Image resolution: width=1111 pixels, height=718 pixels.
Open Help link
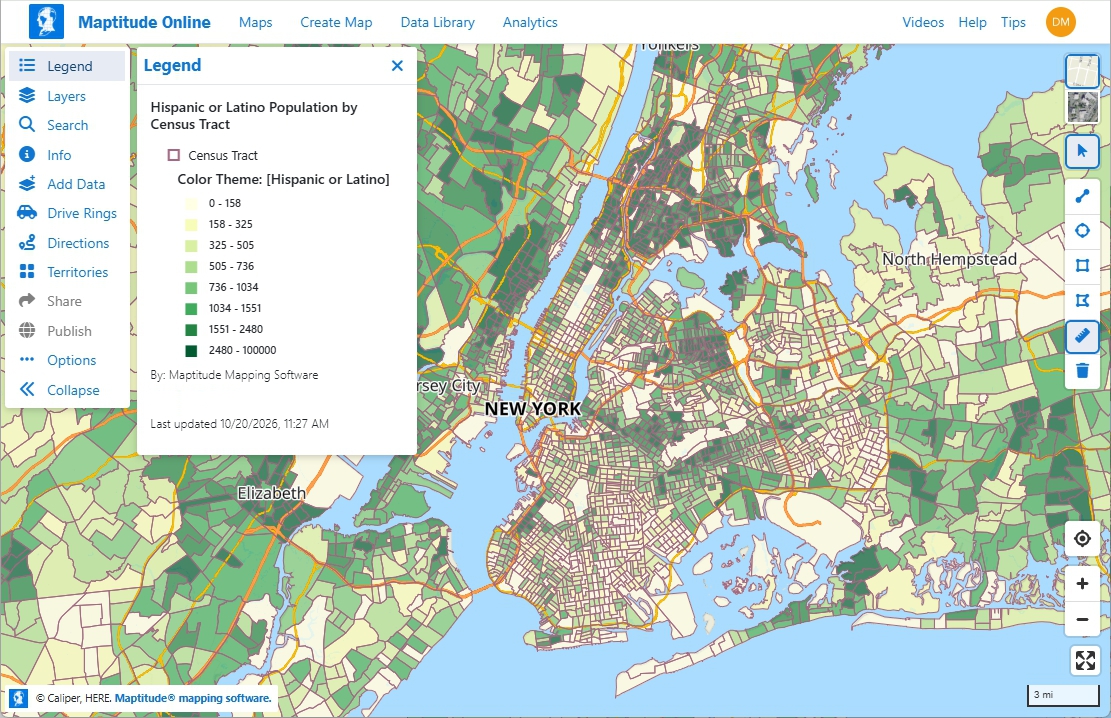972,22
